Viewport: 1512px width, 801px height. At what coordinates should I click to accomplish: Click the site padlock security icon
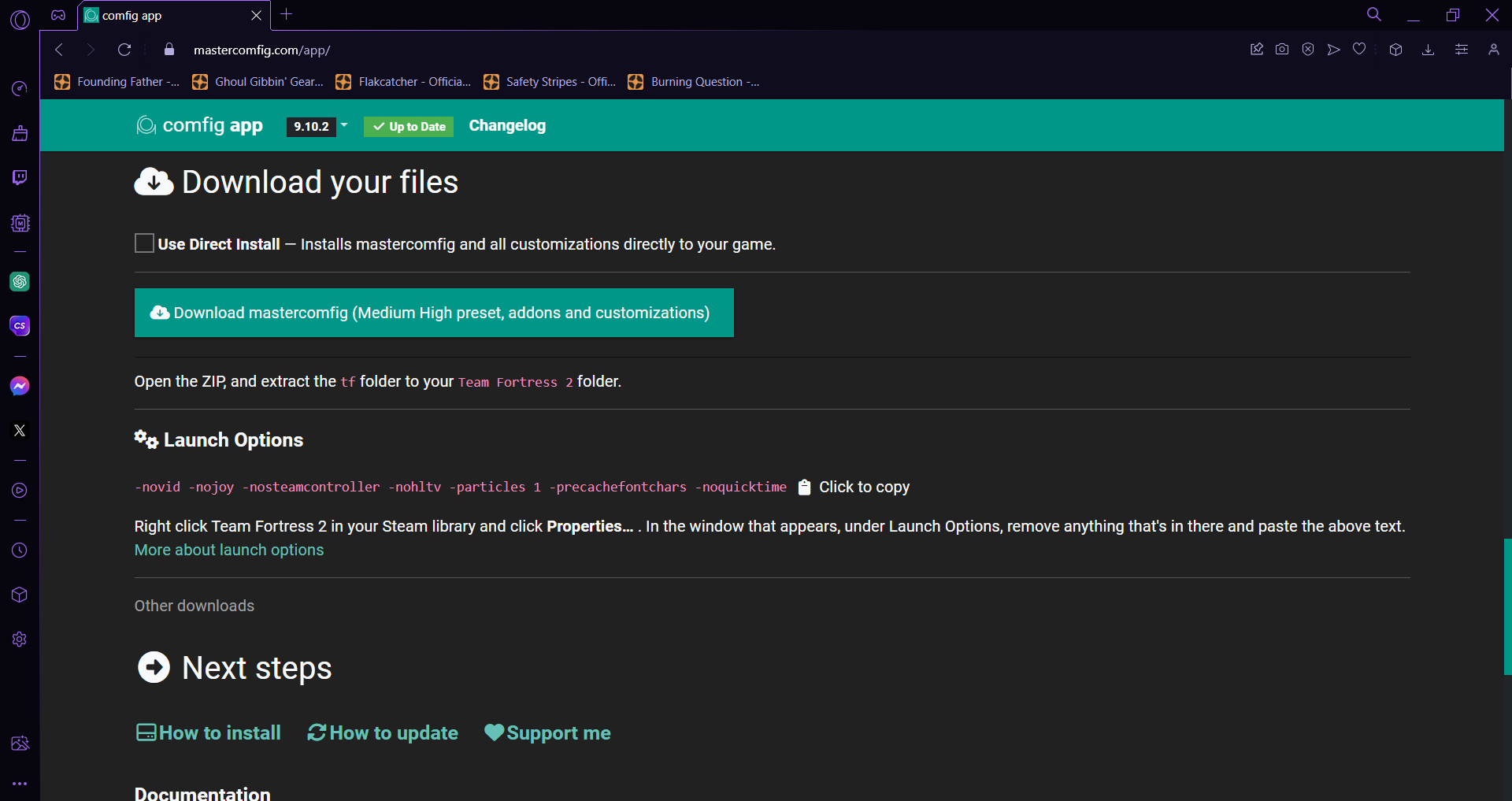pyautogui.click(x=169, y=50)
